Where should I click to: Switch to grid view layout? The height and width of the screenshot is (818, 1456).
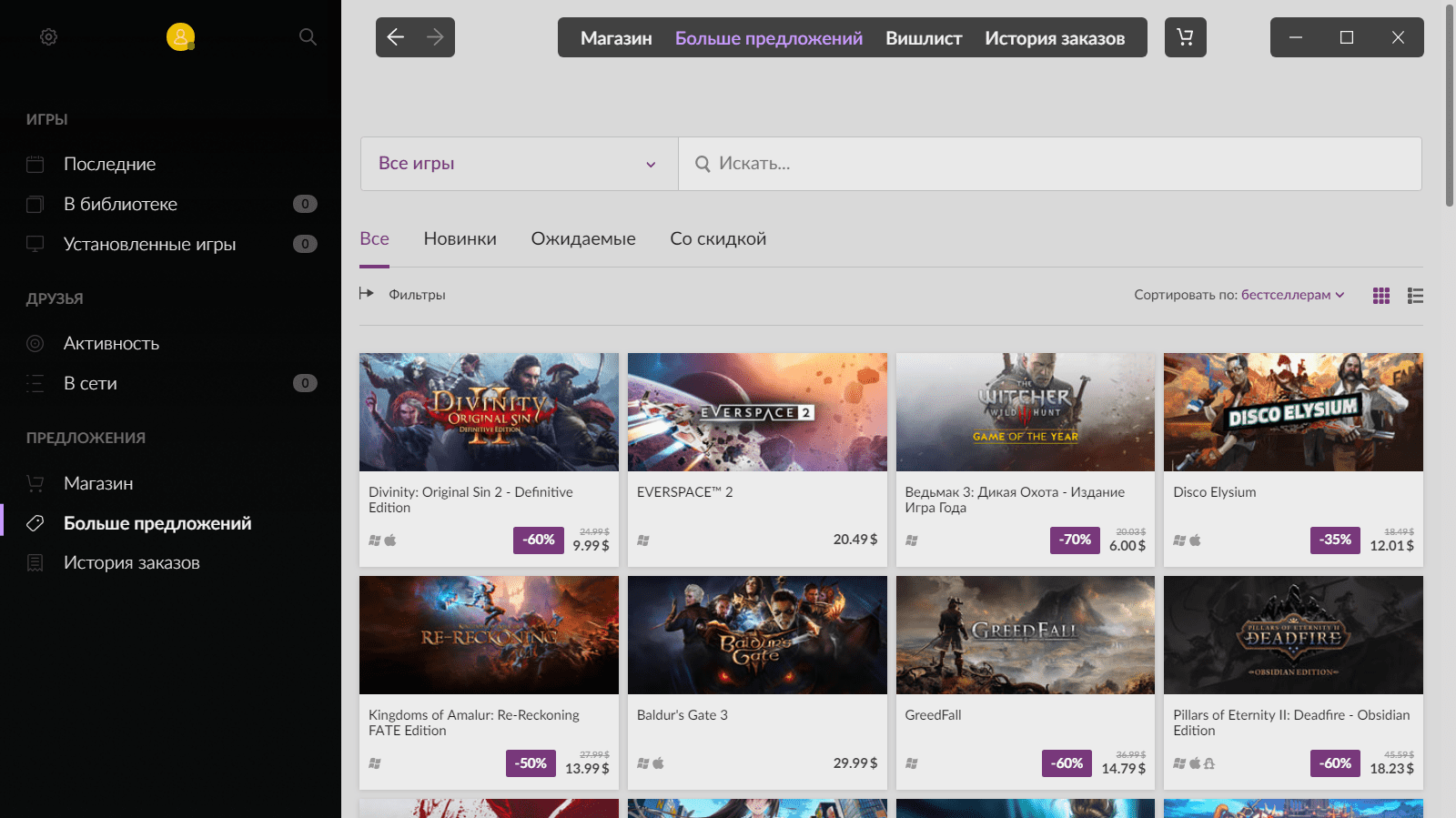pos(1381,296)
